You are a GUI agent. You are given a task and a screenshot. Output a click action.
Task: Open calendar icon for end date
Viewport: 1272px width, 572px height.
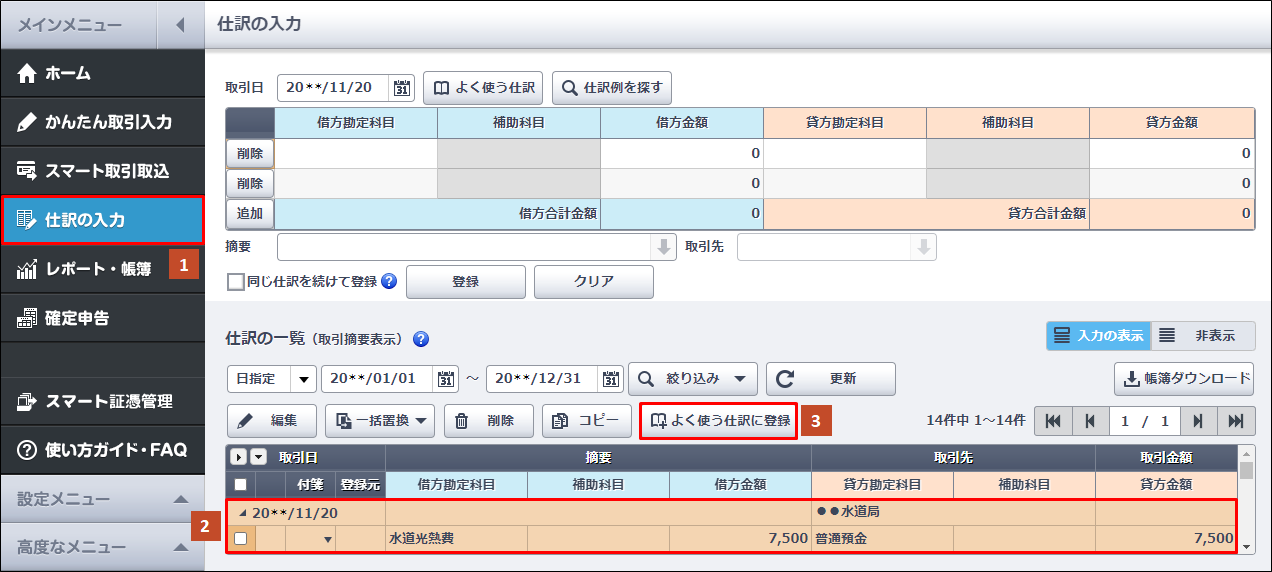point(611,379)
